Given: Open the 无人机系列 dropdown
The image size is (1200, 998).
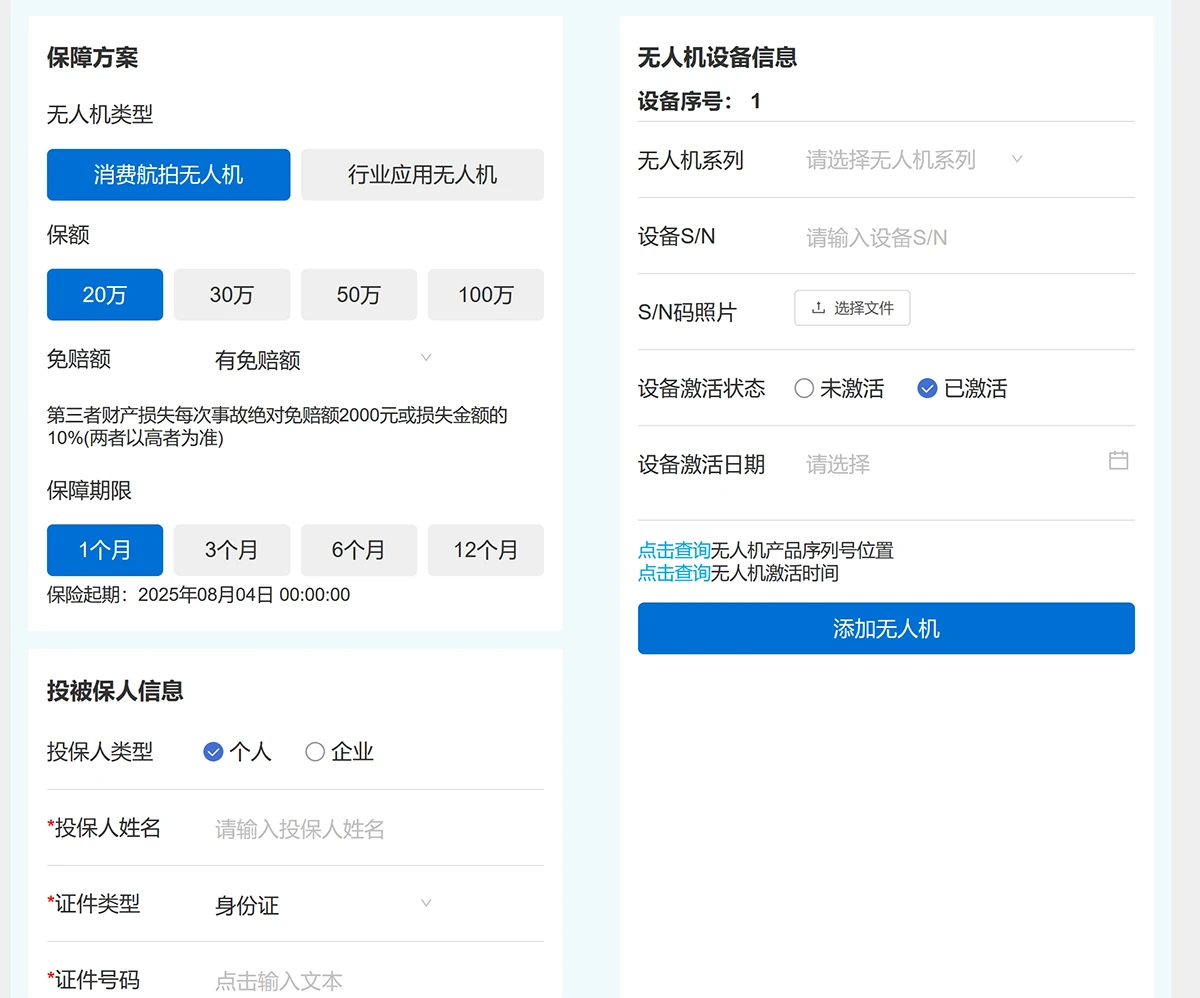Looking at the screenshot, I should click(x=914, y=160).
